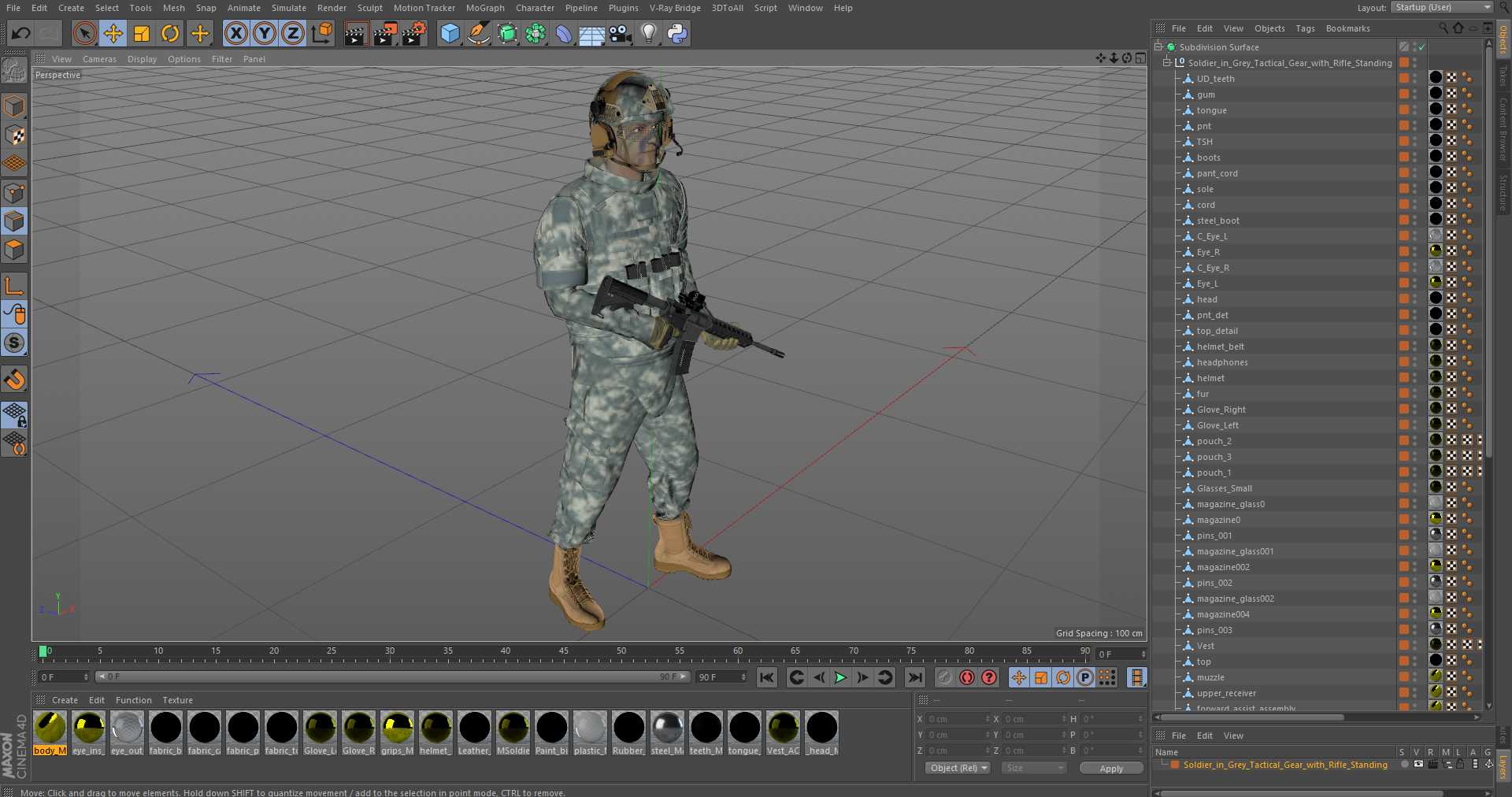Open Edit Render Settings
1512x797 pixels.
point(413,33)
